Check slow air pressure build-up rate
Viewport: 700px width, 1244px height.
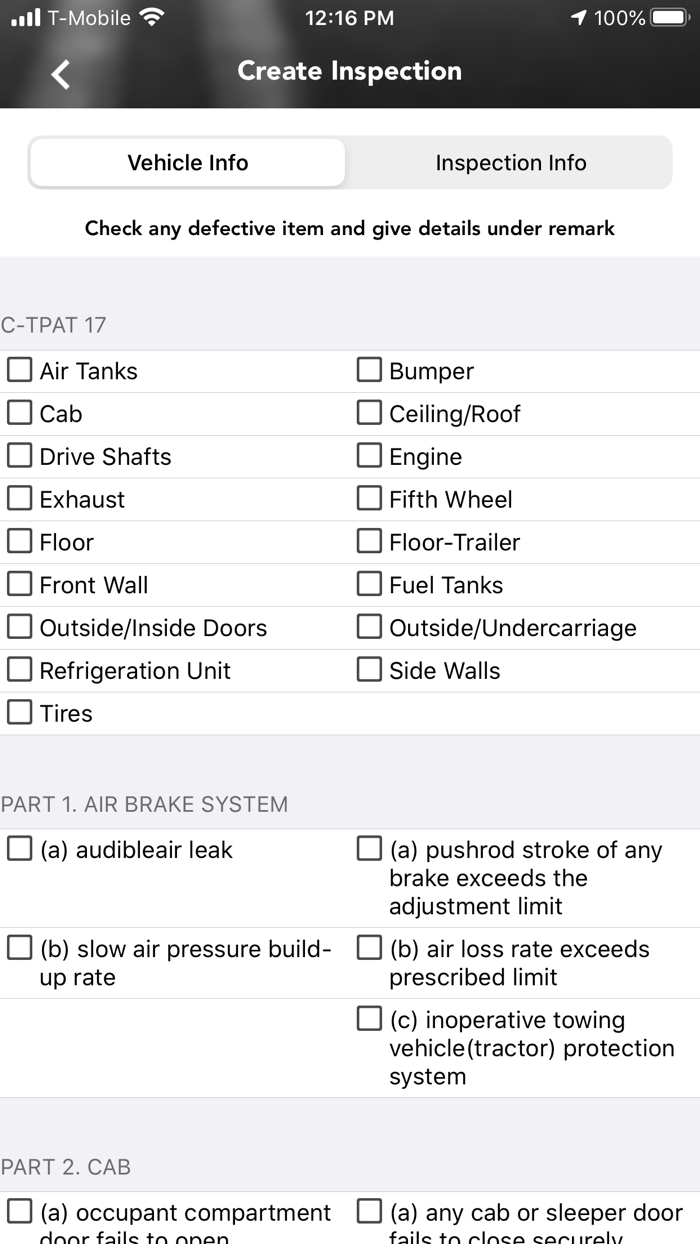(x=20, y=948)
